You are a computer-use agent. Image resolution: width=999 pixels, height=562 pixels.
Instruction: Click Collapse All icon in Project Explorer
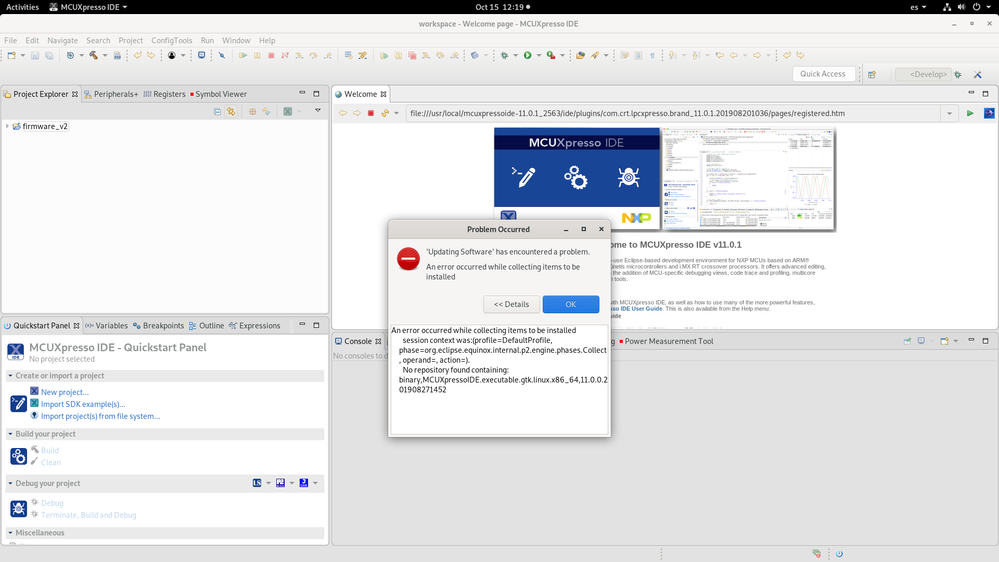click(x=217, y=112)
